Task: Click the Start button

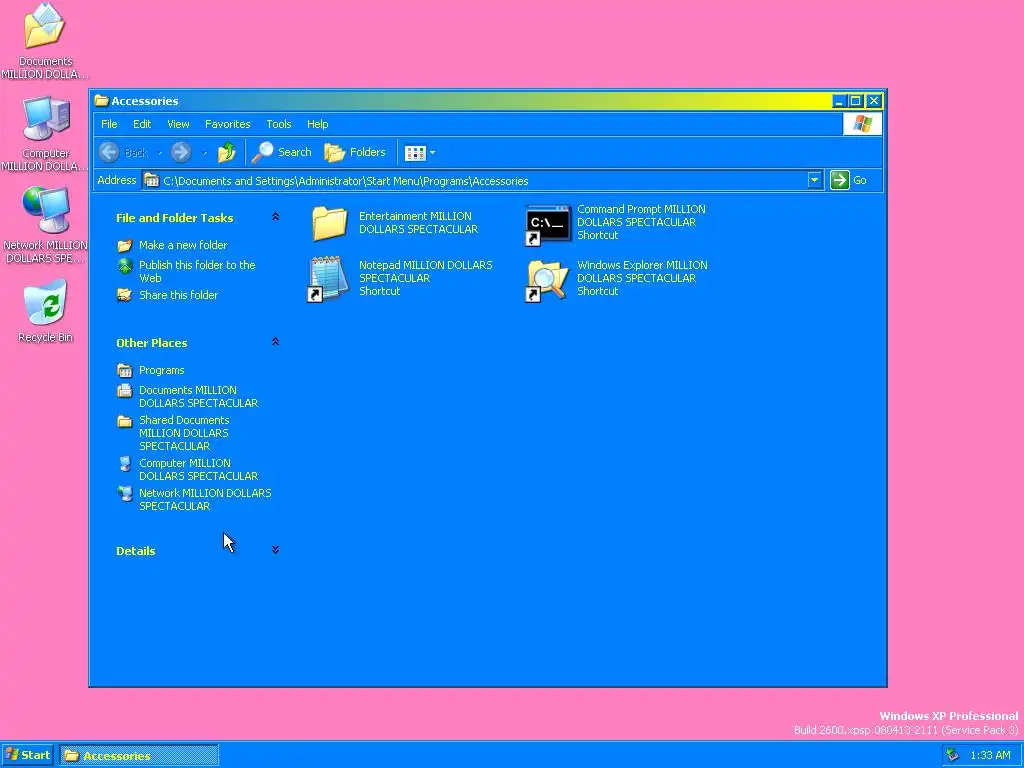Action: [27, 756]
